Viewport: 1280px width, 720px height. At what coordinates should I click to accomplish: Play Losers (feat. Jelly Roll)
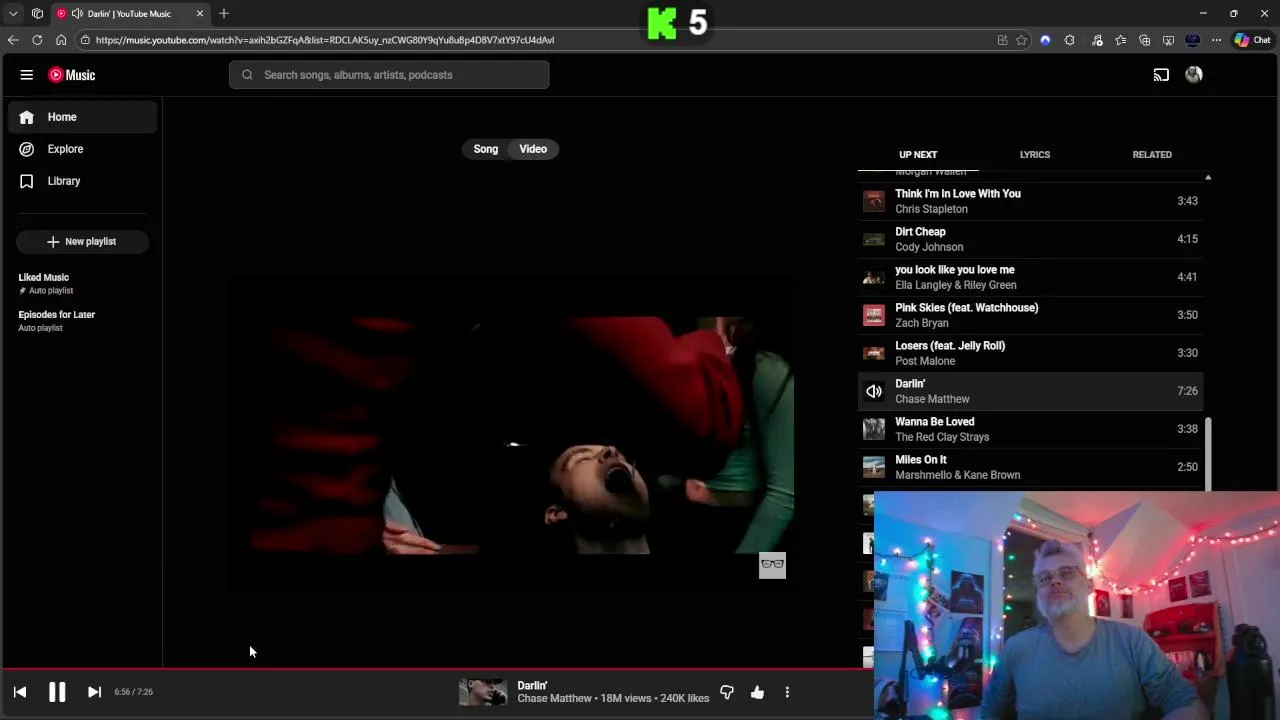click(x=1030, y=353)
